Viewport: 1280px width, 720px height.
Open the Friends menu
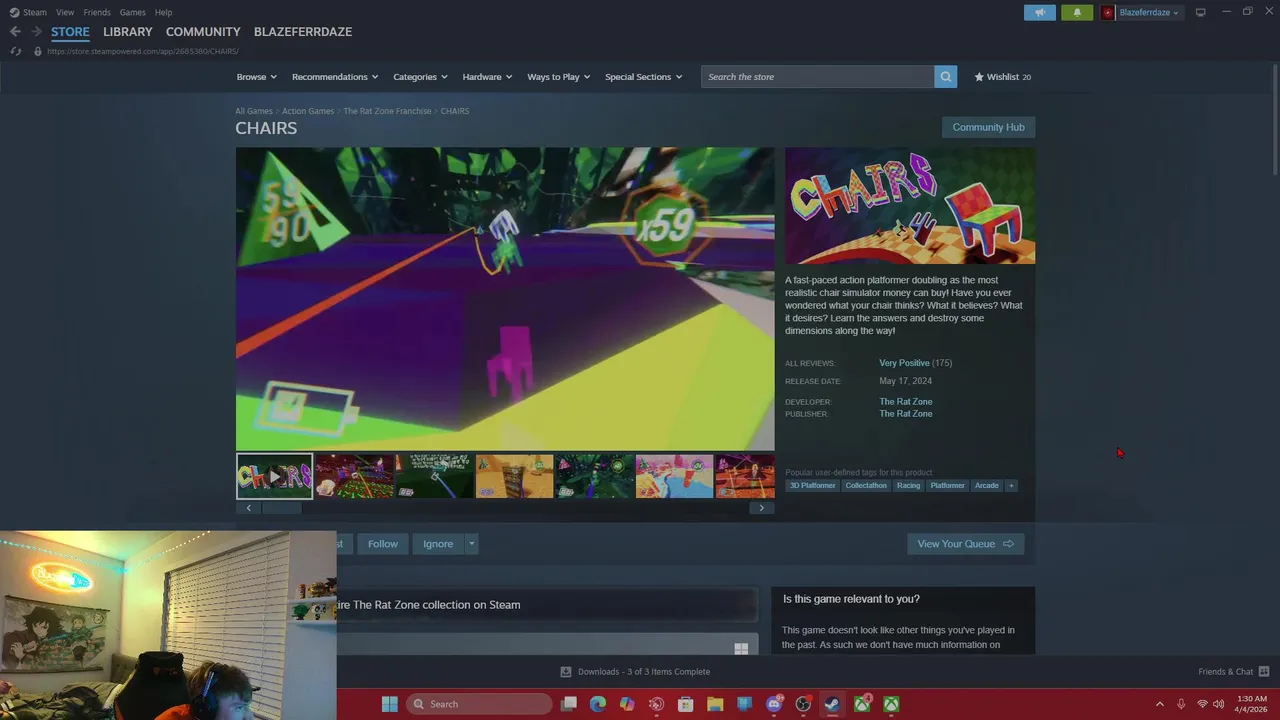coord(97,12)
